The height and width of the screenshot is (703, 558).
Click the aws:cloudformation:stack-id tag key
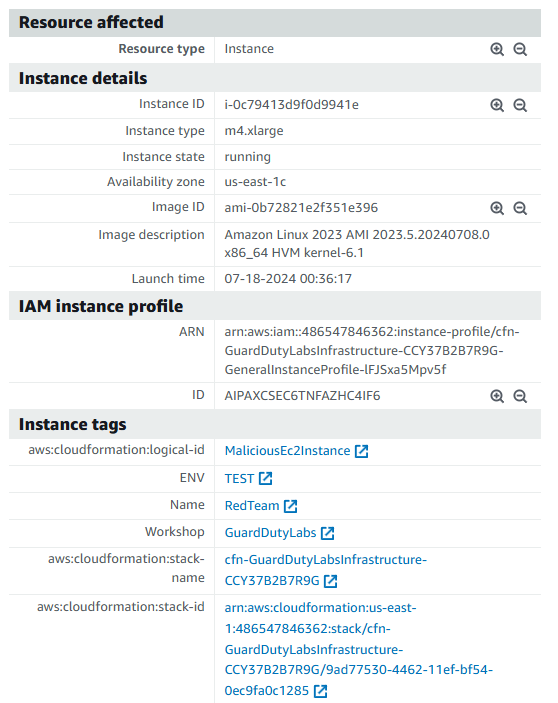pyautogui.click(x=121, y=607)
